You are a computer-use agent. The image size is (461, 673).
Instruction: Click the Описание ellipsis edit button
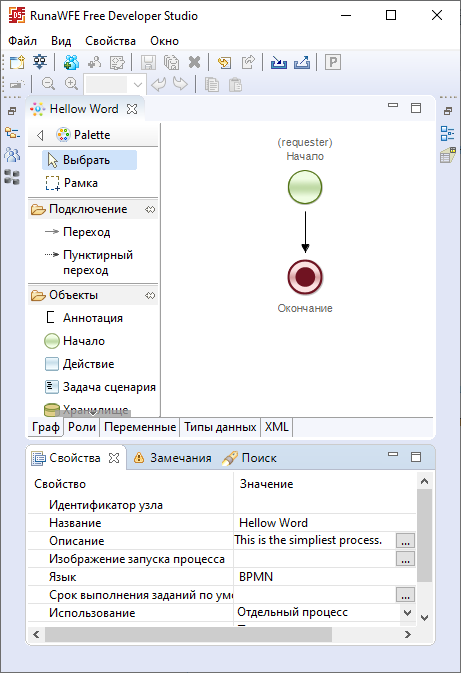405,541
